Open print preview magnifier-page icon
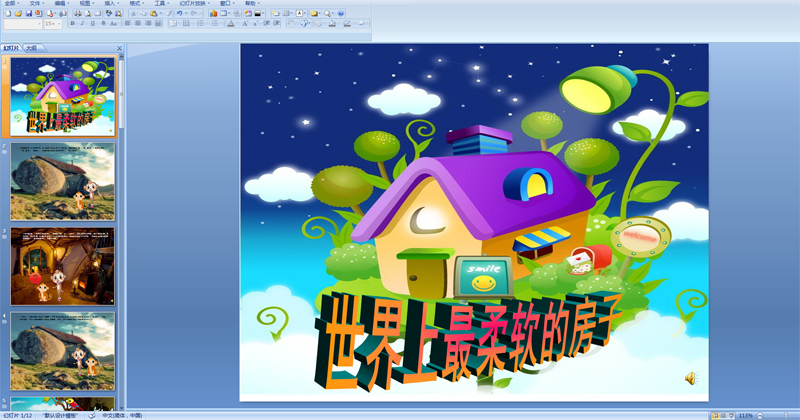 88,14
